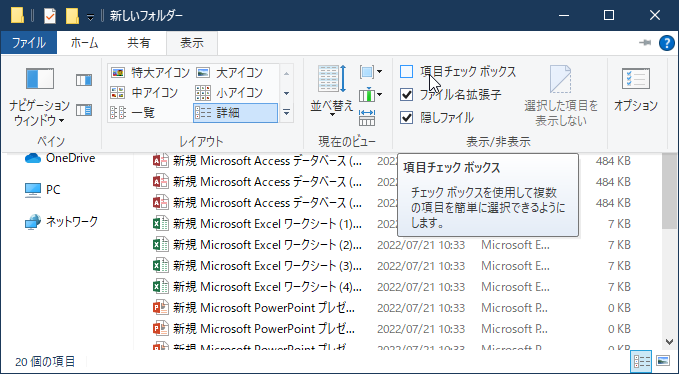Choose 詳細 layout

click(235, 113)
